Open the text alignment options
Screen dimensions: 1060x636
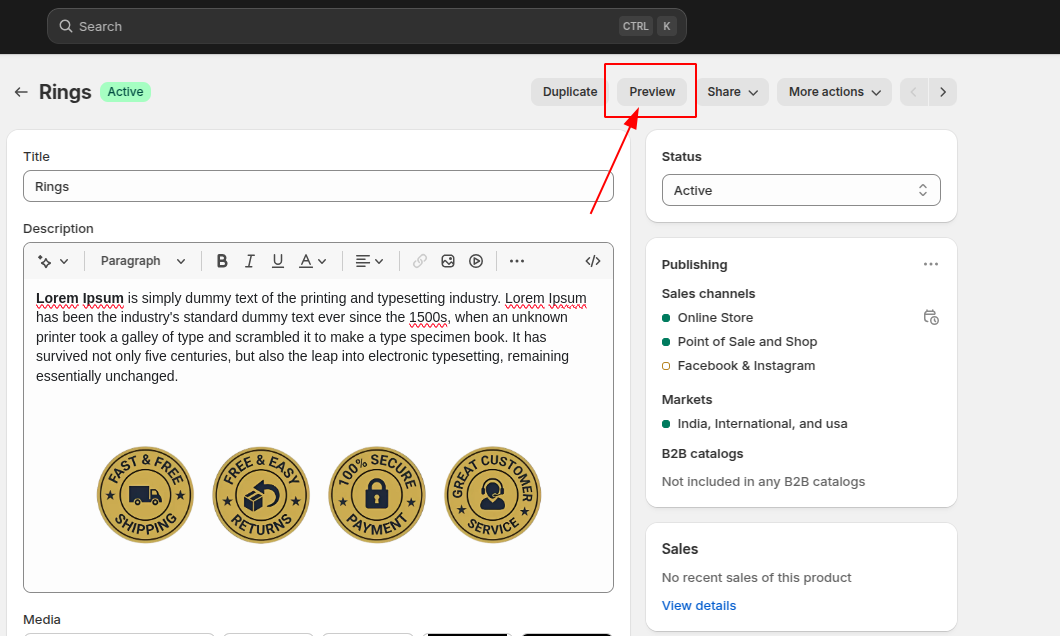(369, 261)
